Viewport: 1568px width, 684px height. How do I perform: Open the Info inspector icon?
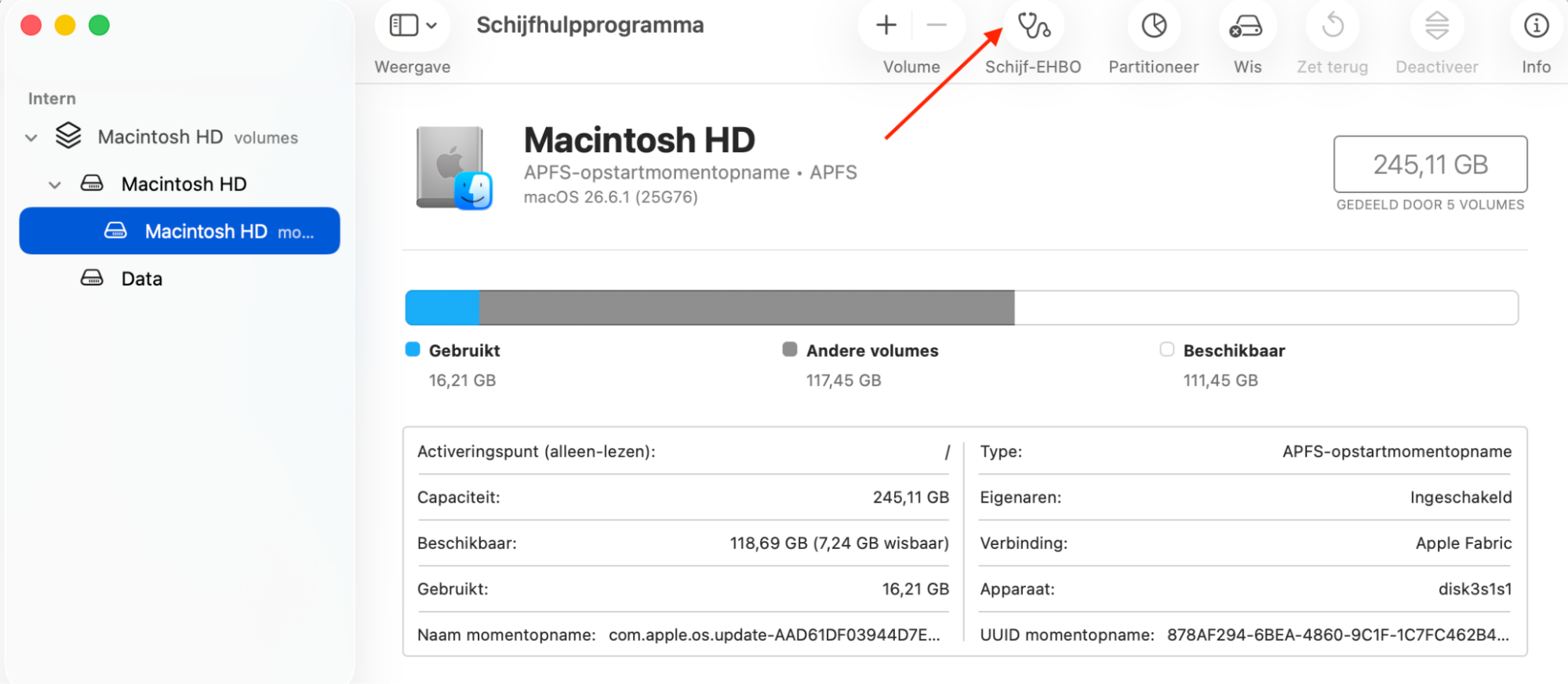point(1536,26)
